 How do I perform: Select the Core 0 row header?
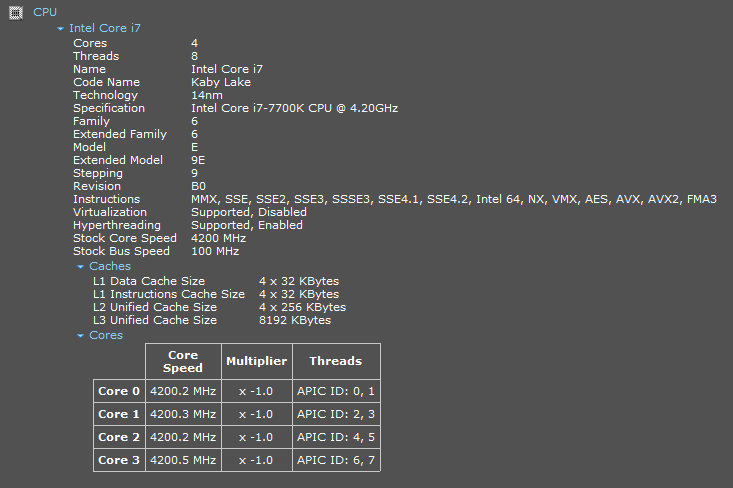pyautogui.click(x=119, y=391)
